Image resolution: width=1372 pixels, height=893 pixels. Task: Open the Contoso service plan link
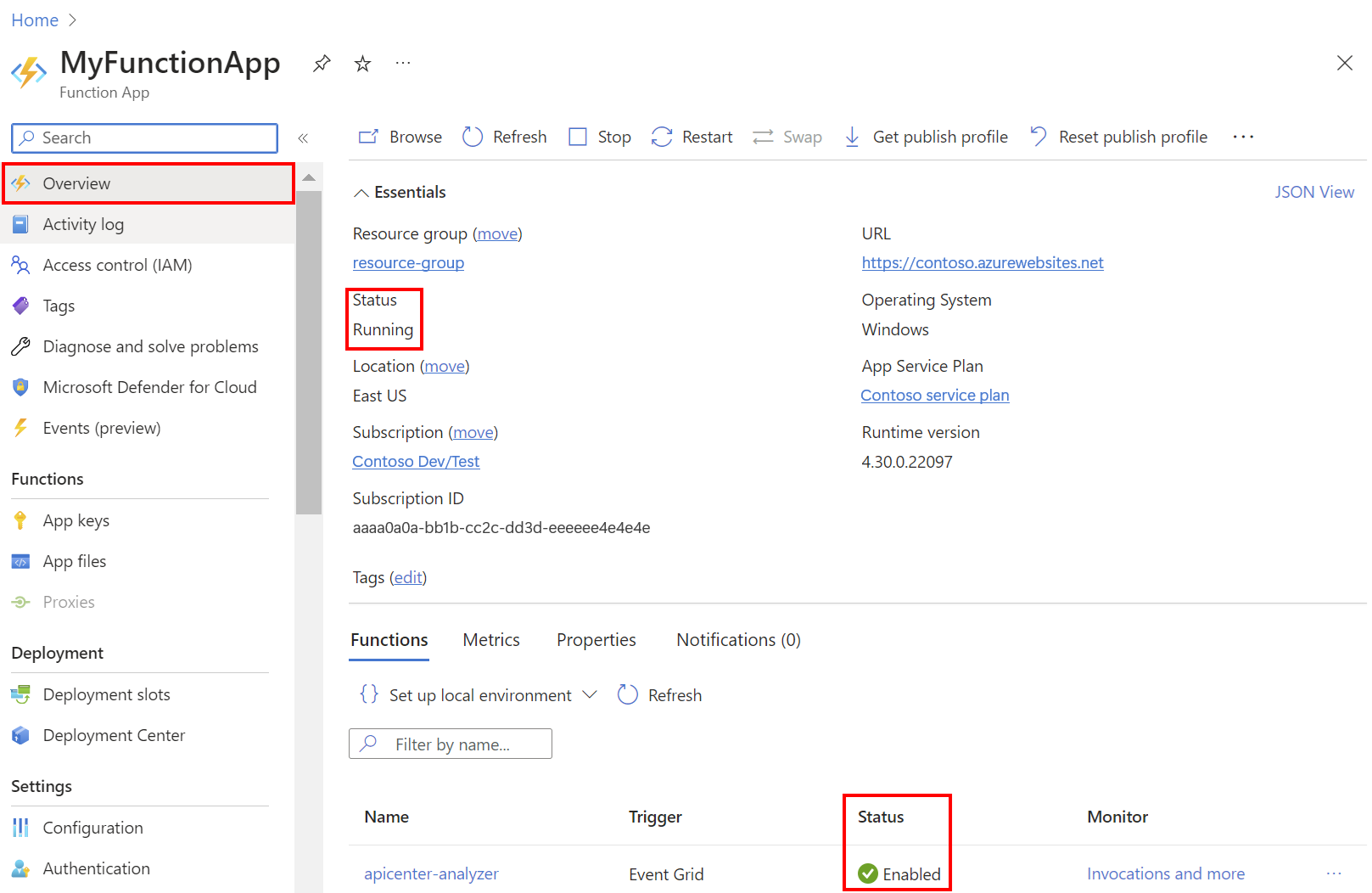[934, 395]
